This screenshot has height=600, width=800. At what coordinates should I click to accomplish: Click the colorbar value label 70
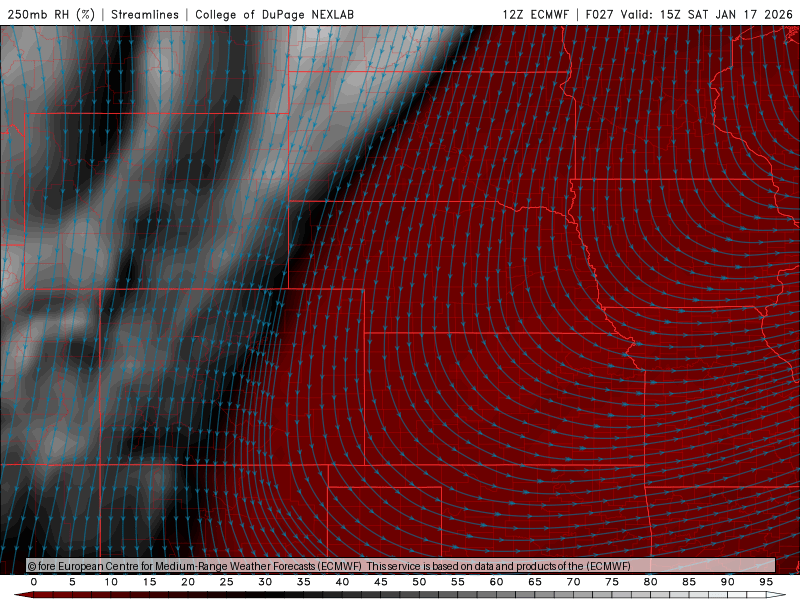point(573,582)
